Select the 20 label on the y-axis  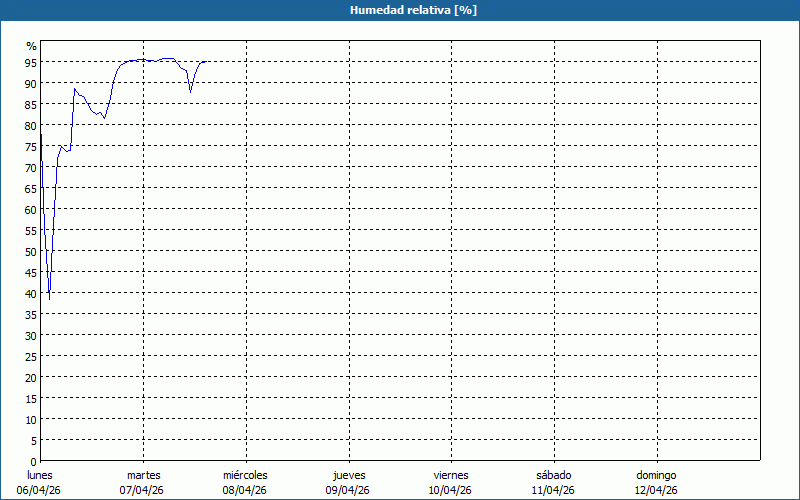[31, 377]
